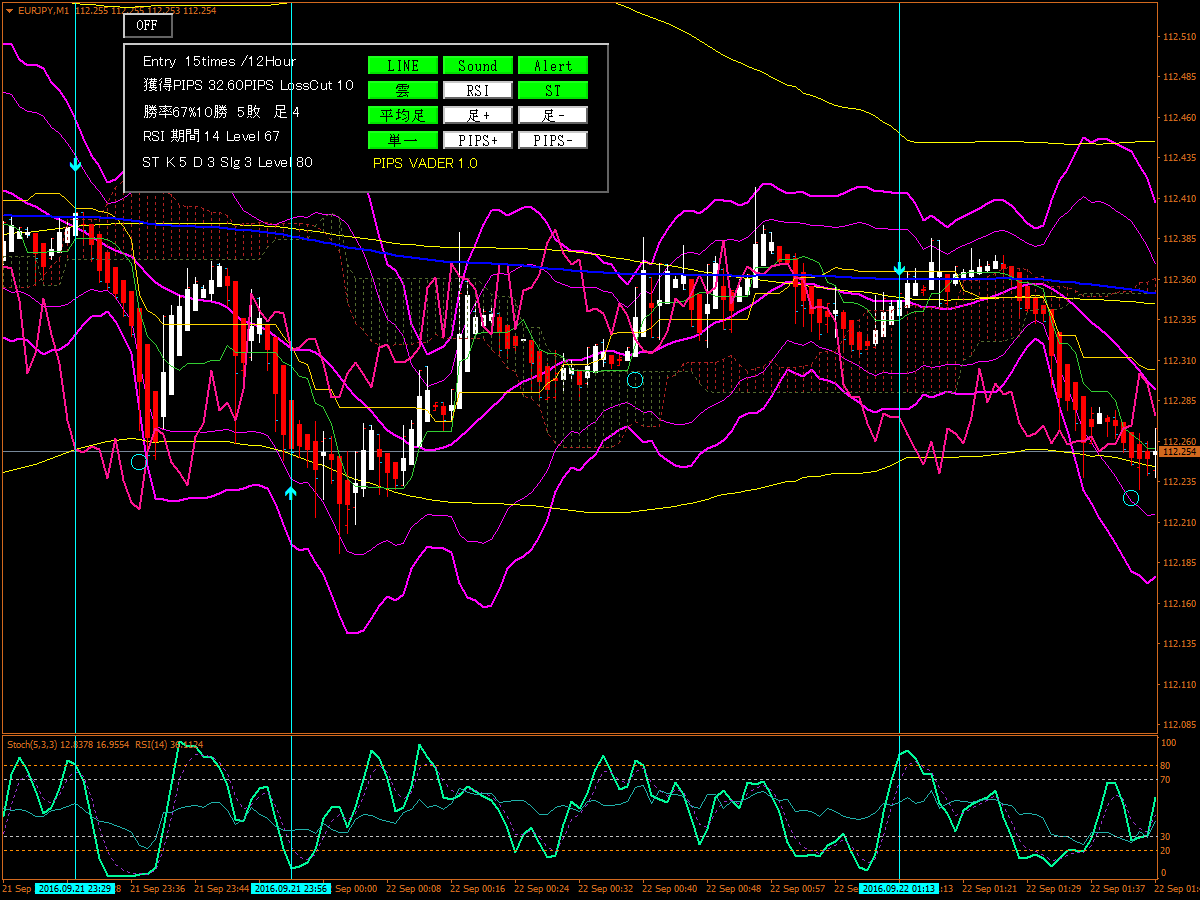Click the Stoch(5,3,3) indicator label
Viewport: 1200px width, 900px height.
click(x=34, y=745)
